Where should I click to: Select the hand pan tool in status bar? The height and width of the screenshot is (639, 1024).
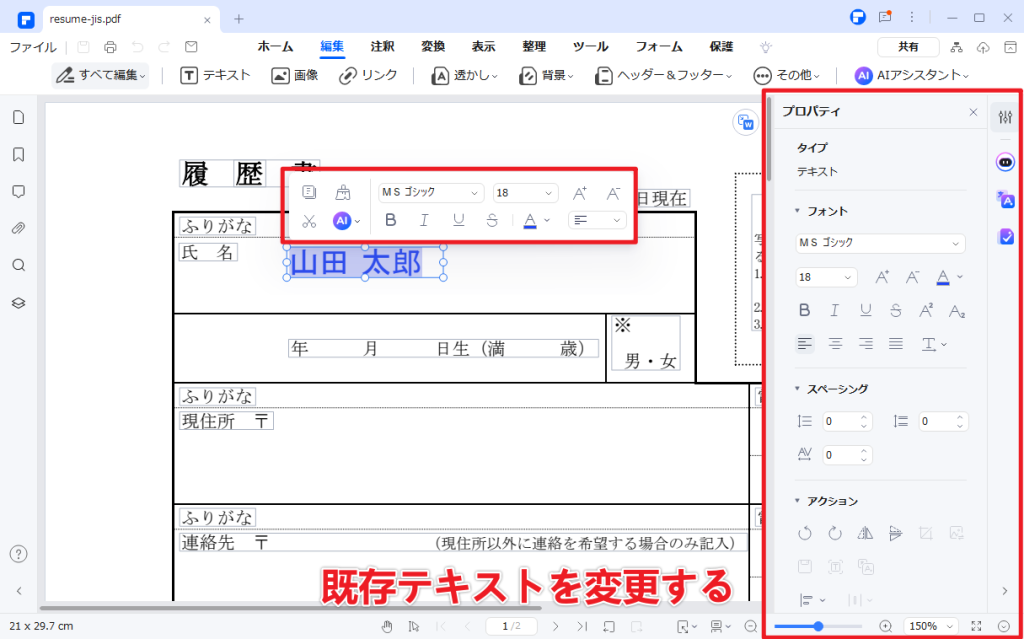pyautogui.click(x=387, y=626)
